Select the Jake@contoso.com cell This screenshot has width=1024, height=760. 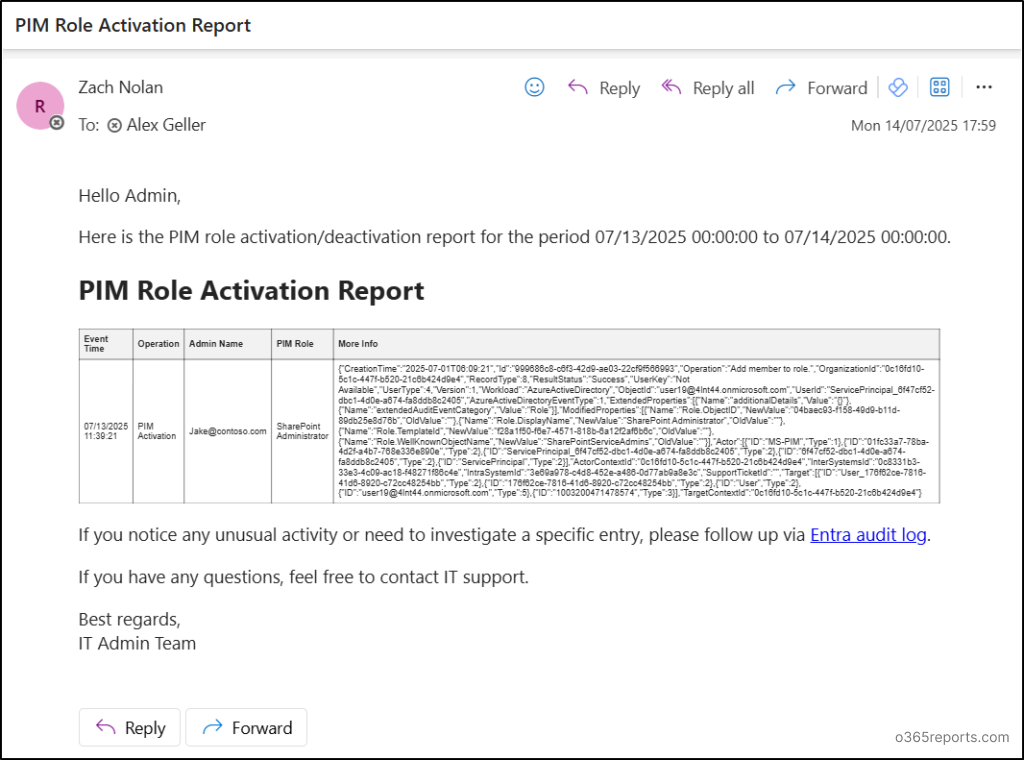pos(227,431)
